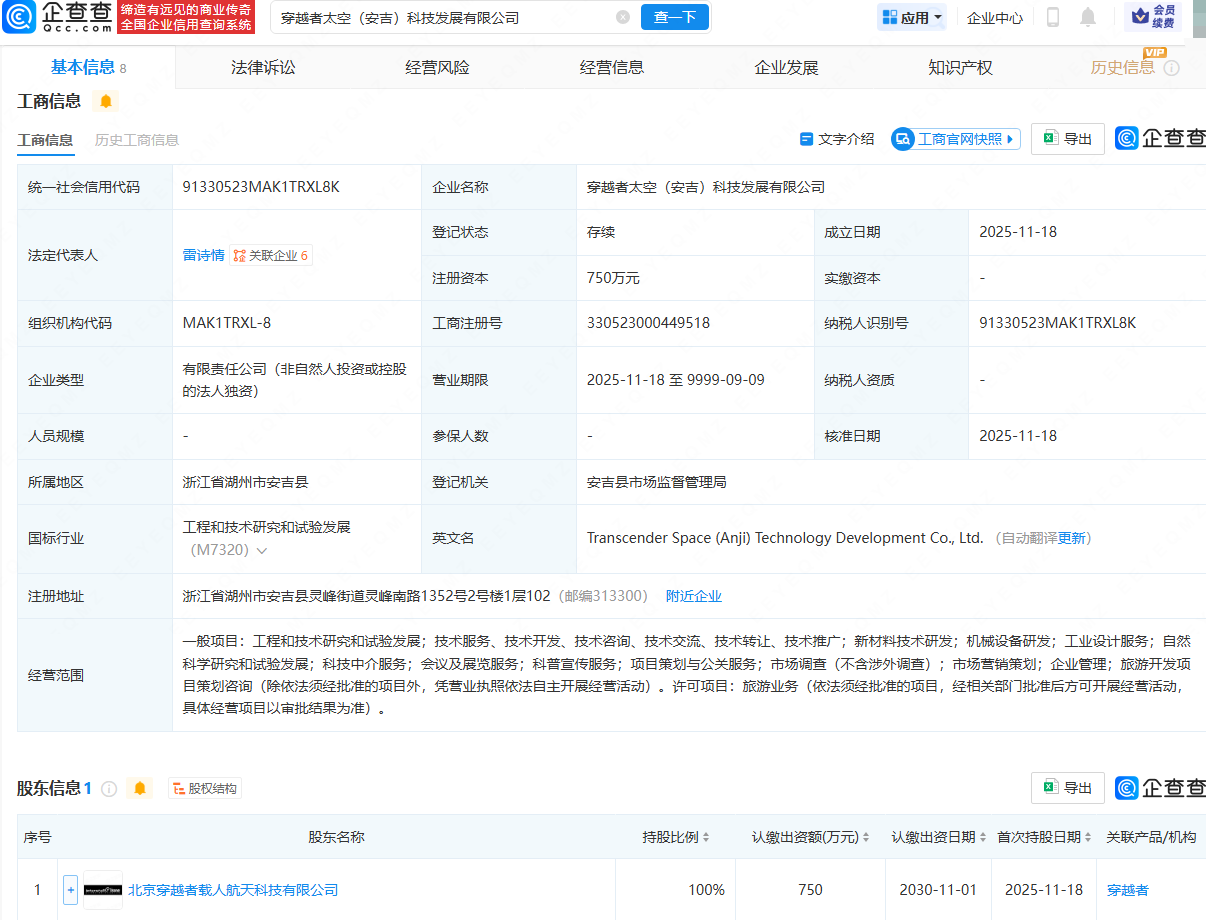
Task: Click the bell beside 工商信息 heading
Action: (x=106, y=101)
